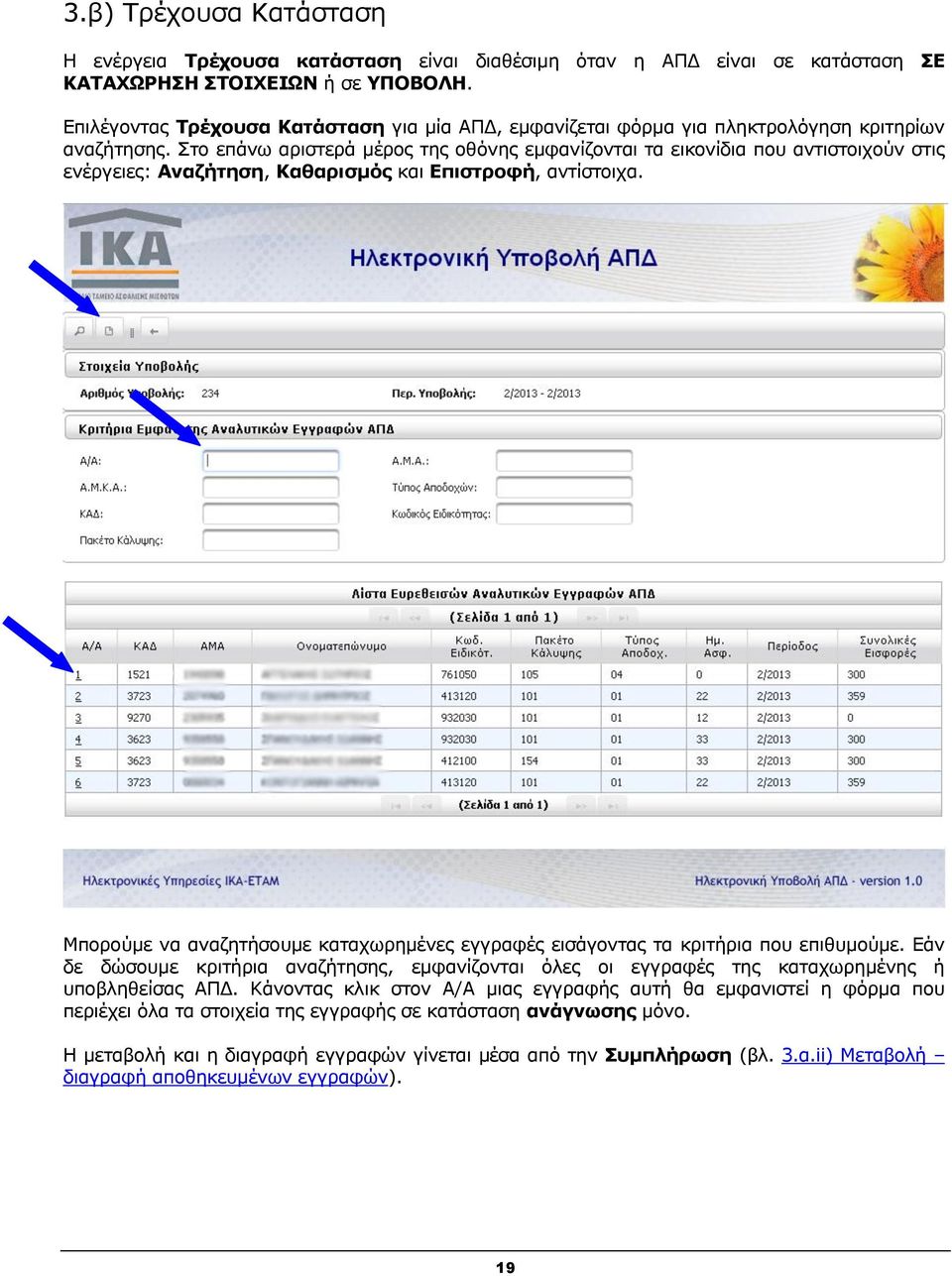The height and width of the screenshot is (1276, 952).
Task: Go to next page using the bottom paginator
Action: coord(580,805)
